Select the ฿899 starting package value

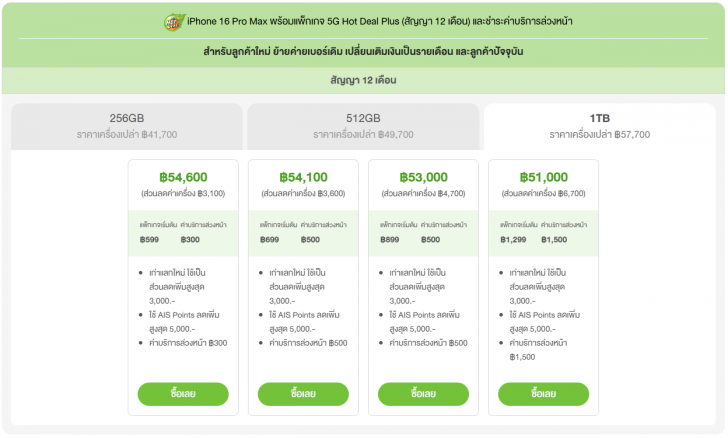[x=390, y=240]
